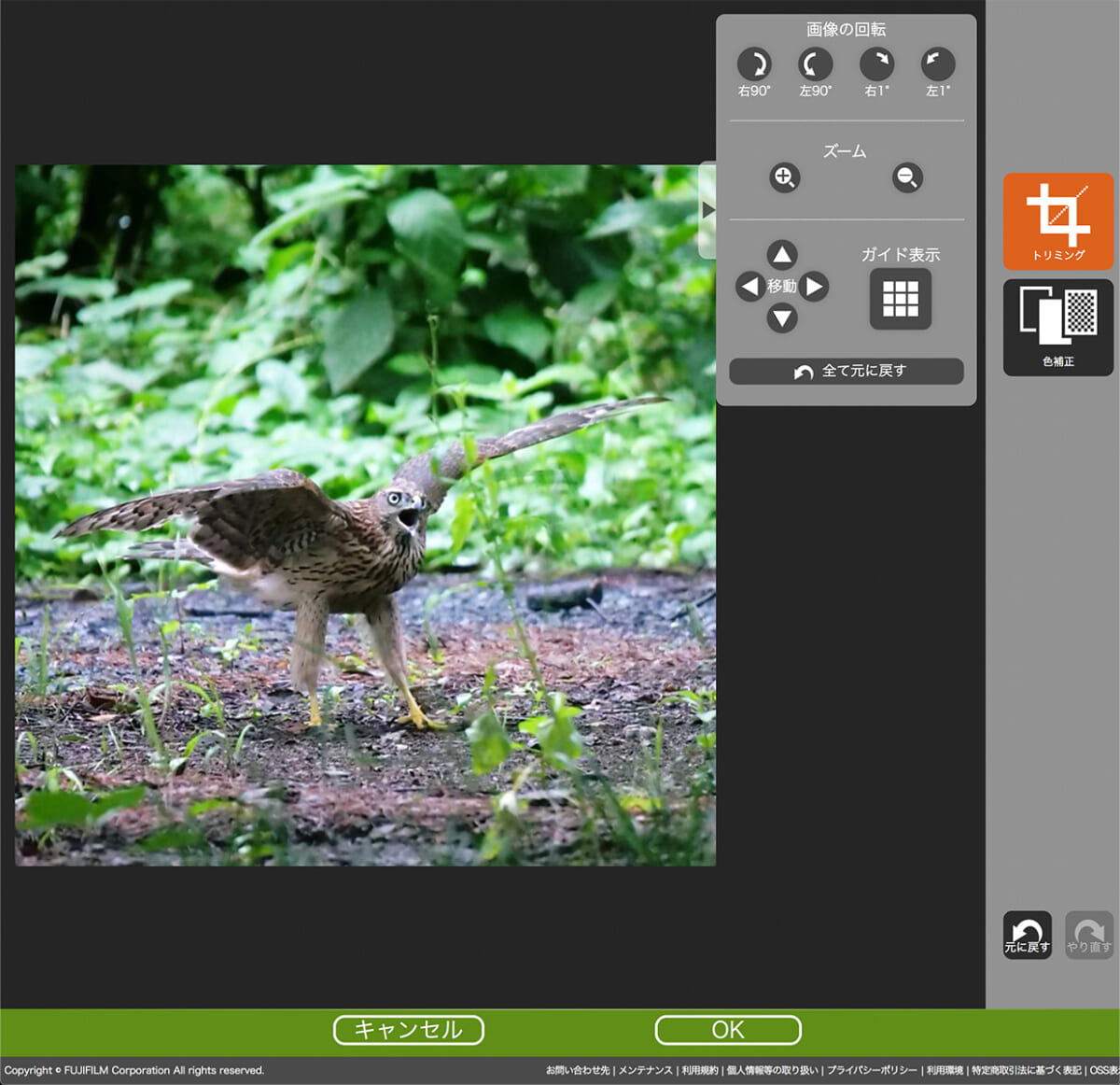1120x1085 pixels.
Task: Zoom in with the plus magnifier
Action: pos(784,177)
